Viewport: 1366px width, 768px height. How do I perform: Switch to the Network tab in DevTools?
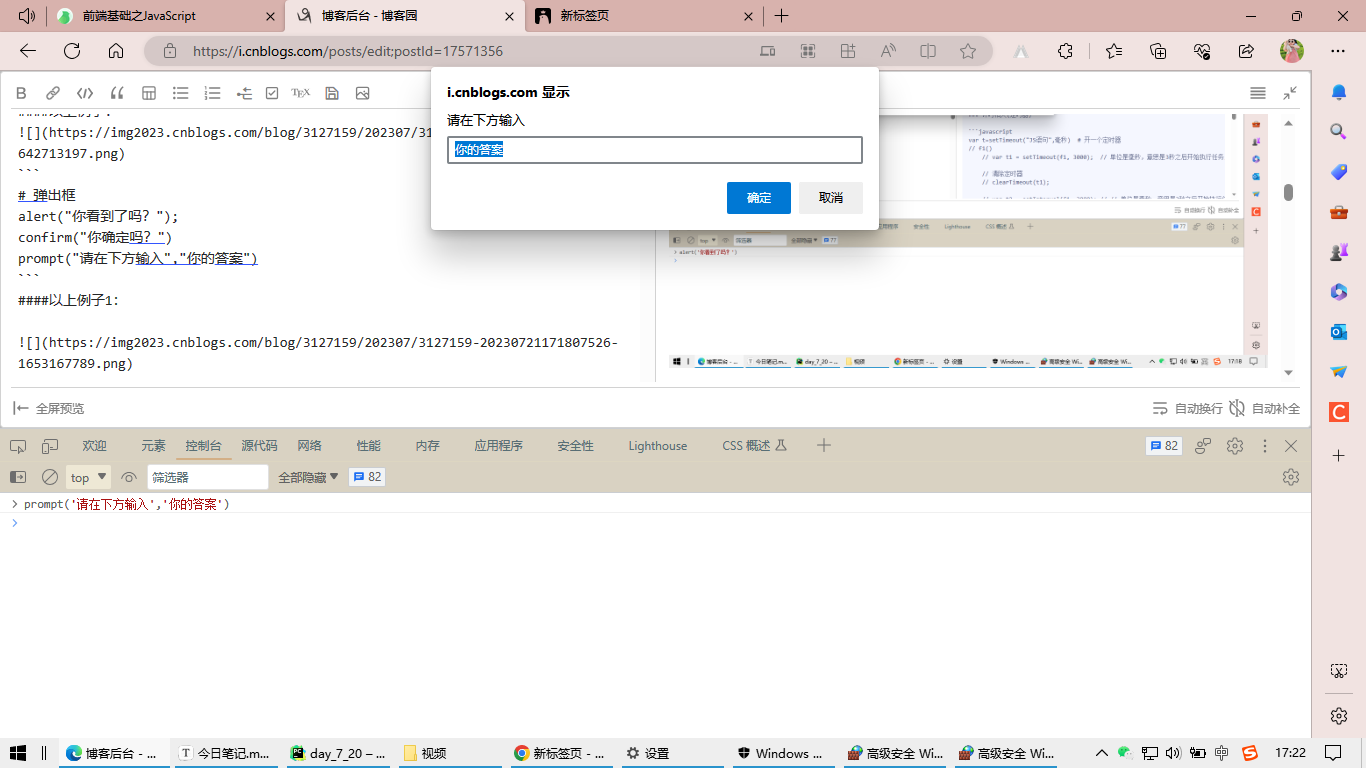310,446
